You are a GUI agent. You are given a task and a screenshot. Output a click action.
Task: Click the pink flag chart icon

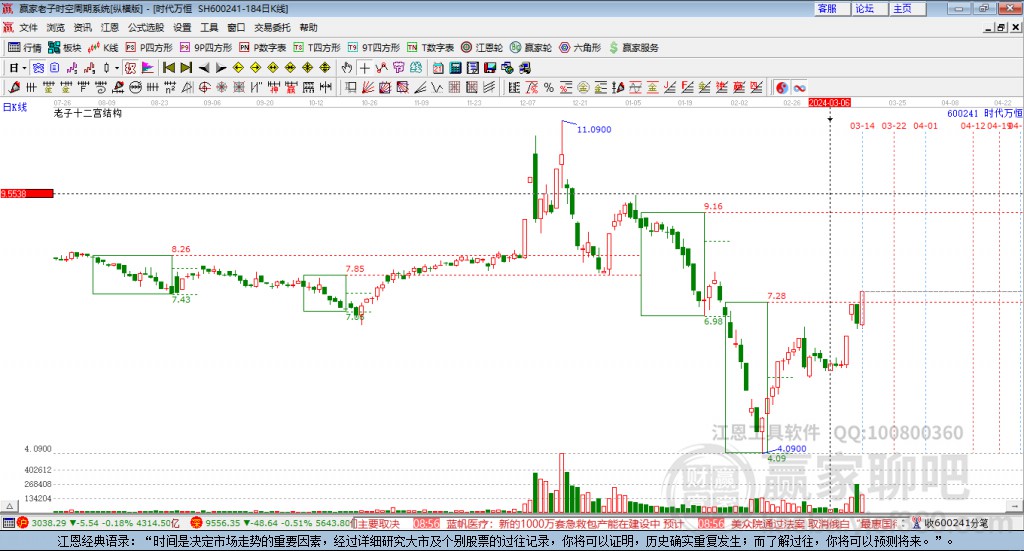click(148, 68)
